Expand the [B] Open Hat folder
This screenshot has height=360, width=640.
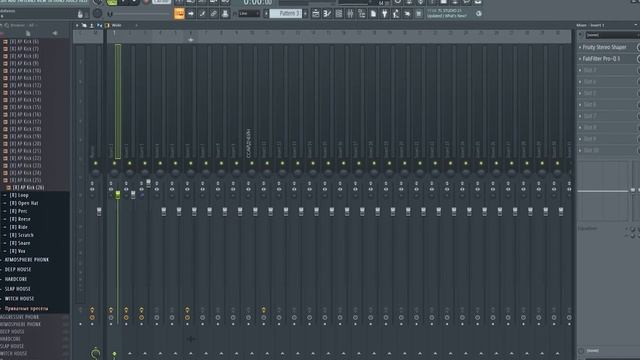coord(5,203)
